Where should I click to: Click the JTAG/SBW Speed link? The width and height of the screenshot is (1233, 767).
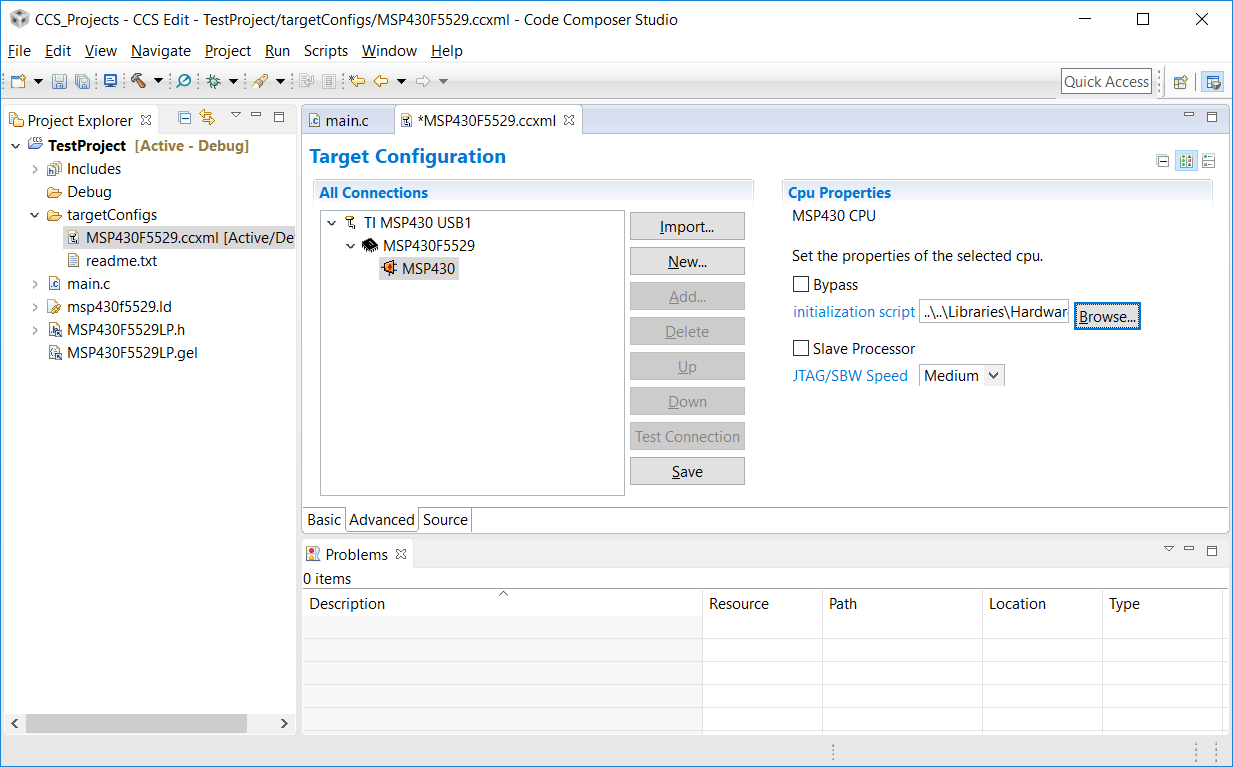[850, 376]
